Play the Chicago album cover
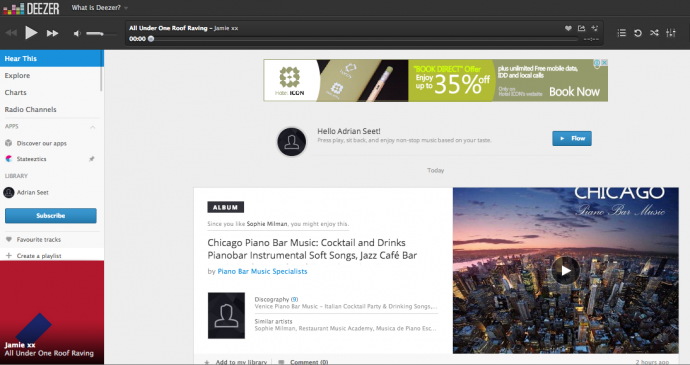 tap(565, 271)
